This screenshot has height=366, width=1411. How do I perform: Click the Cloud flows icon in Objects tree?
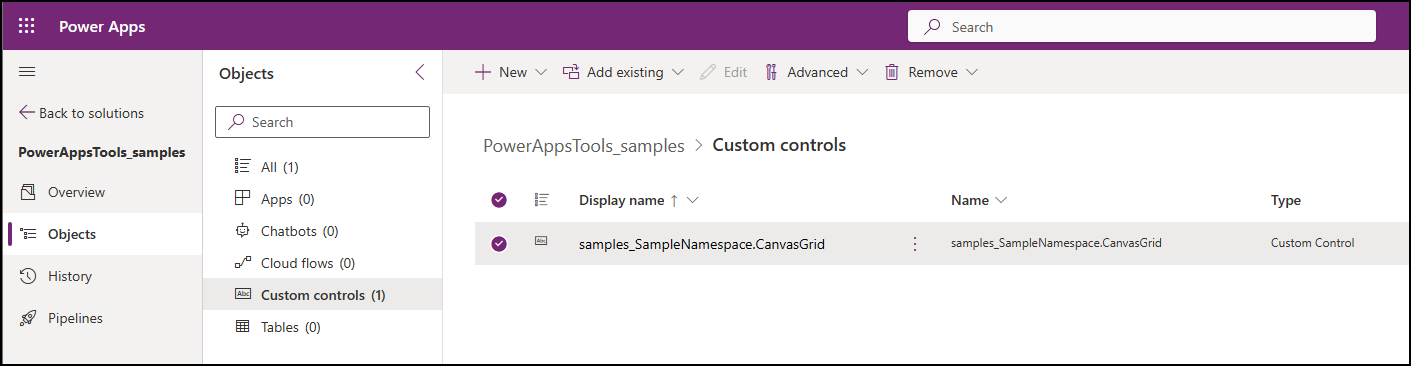coord(242,263)
